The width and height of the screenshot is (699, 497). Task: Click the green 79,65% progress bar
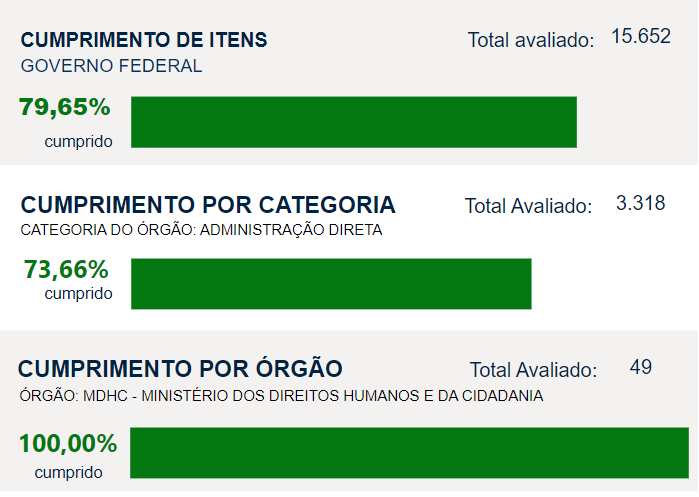click(x=354, y=122)
